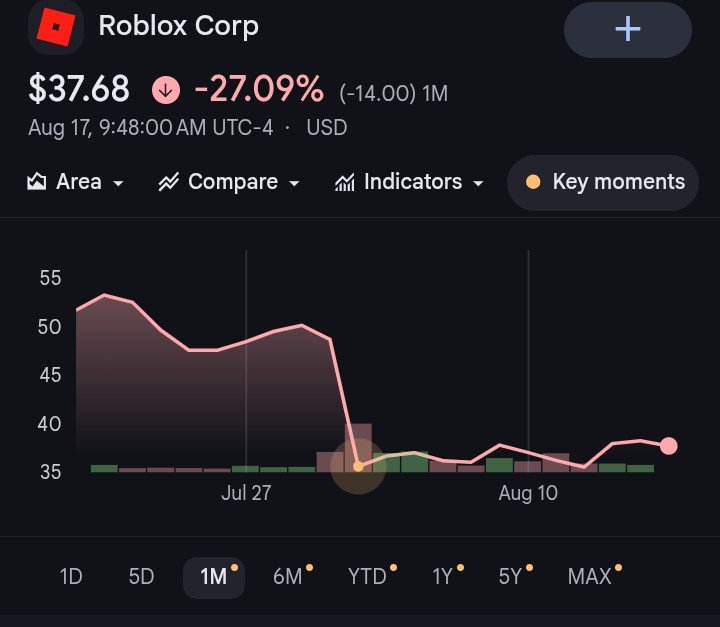Click the Roblox Corp title text
The height and width of the screenshot is (627, 720).
click(x=179, y=26)
